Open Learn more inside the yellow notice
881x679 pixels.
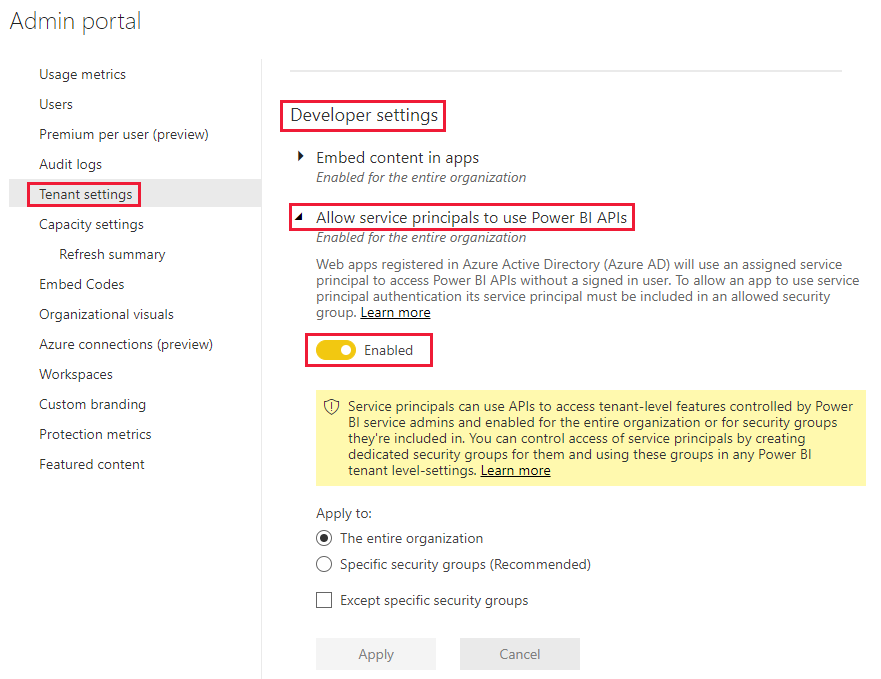click(515, 470)
